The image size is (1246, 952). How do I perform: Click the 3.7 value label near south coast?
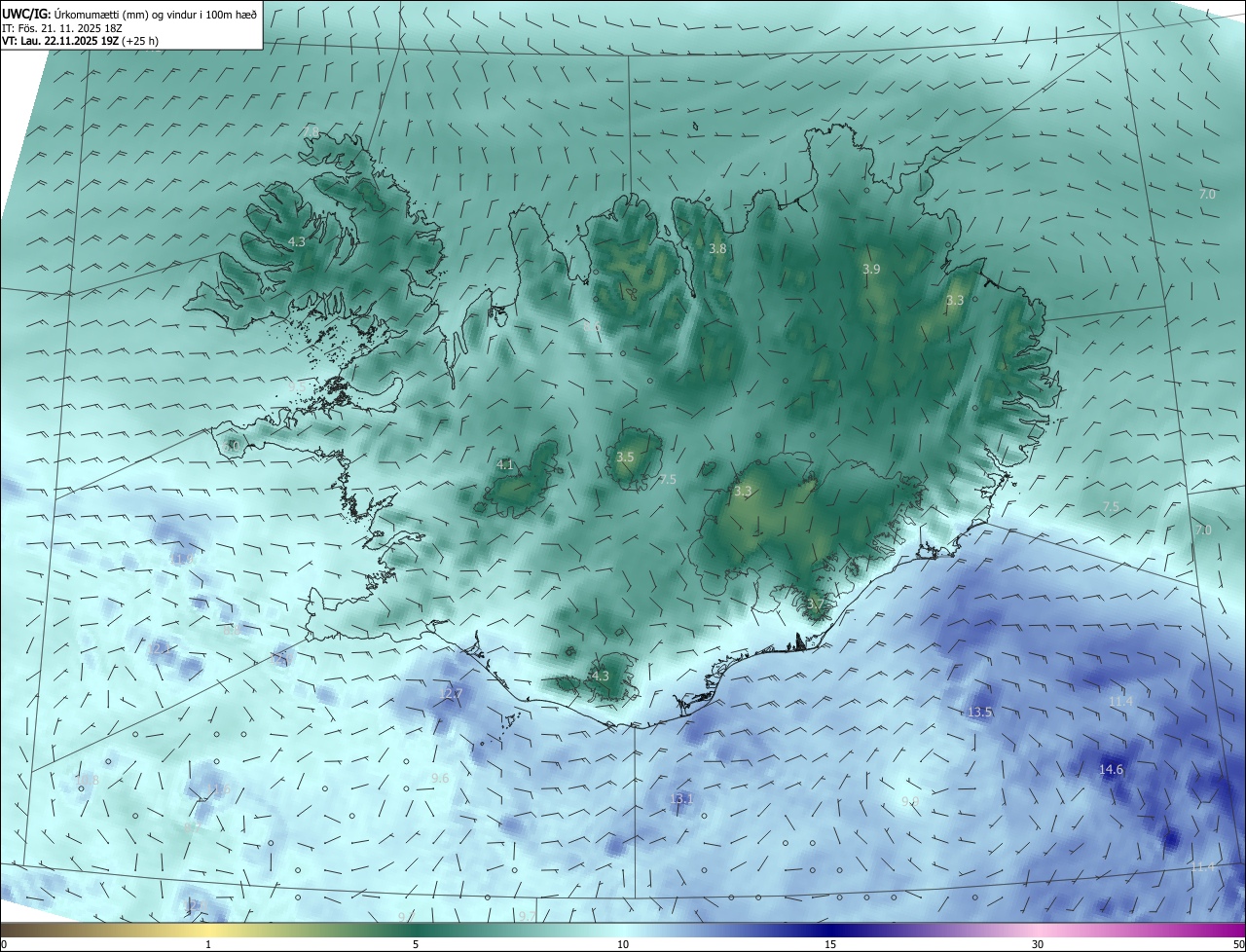815,604
